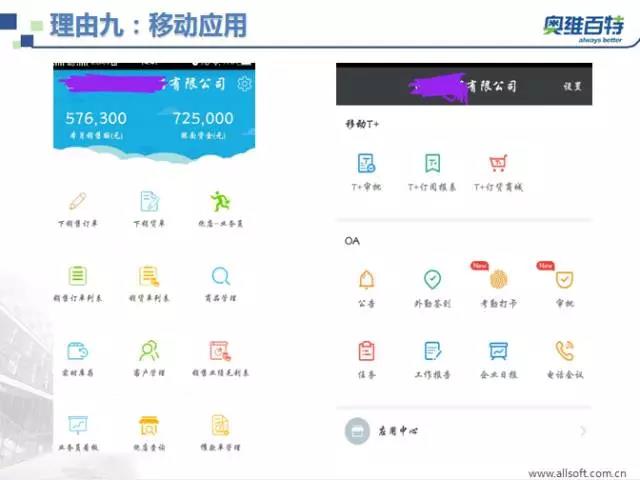Viewport: 640px width, 480px height.
Task: Open the green people customer management icon
Action: click(149, 351)
